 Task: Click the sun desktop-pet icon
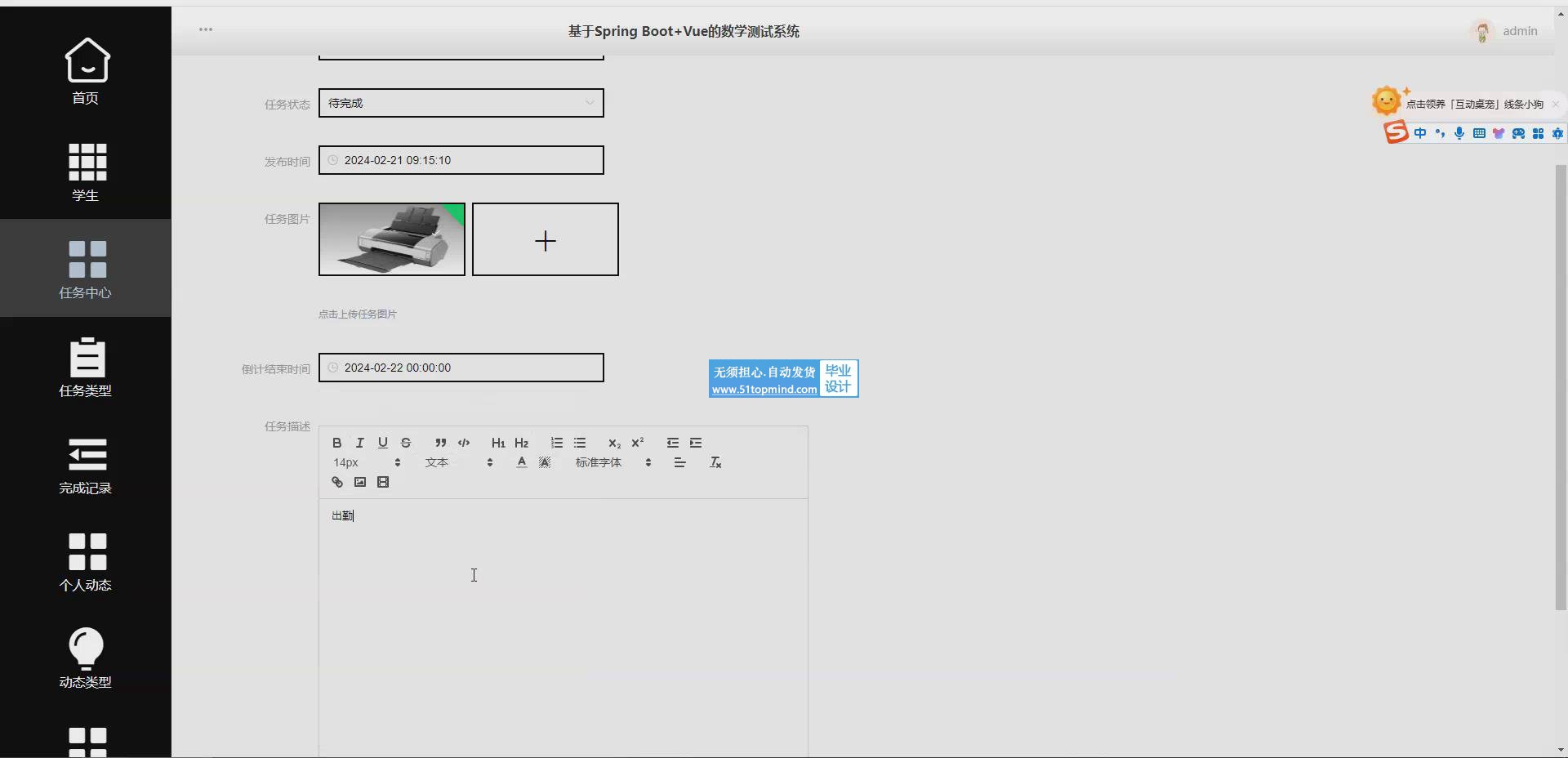coord(1387,101)
